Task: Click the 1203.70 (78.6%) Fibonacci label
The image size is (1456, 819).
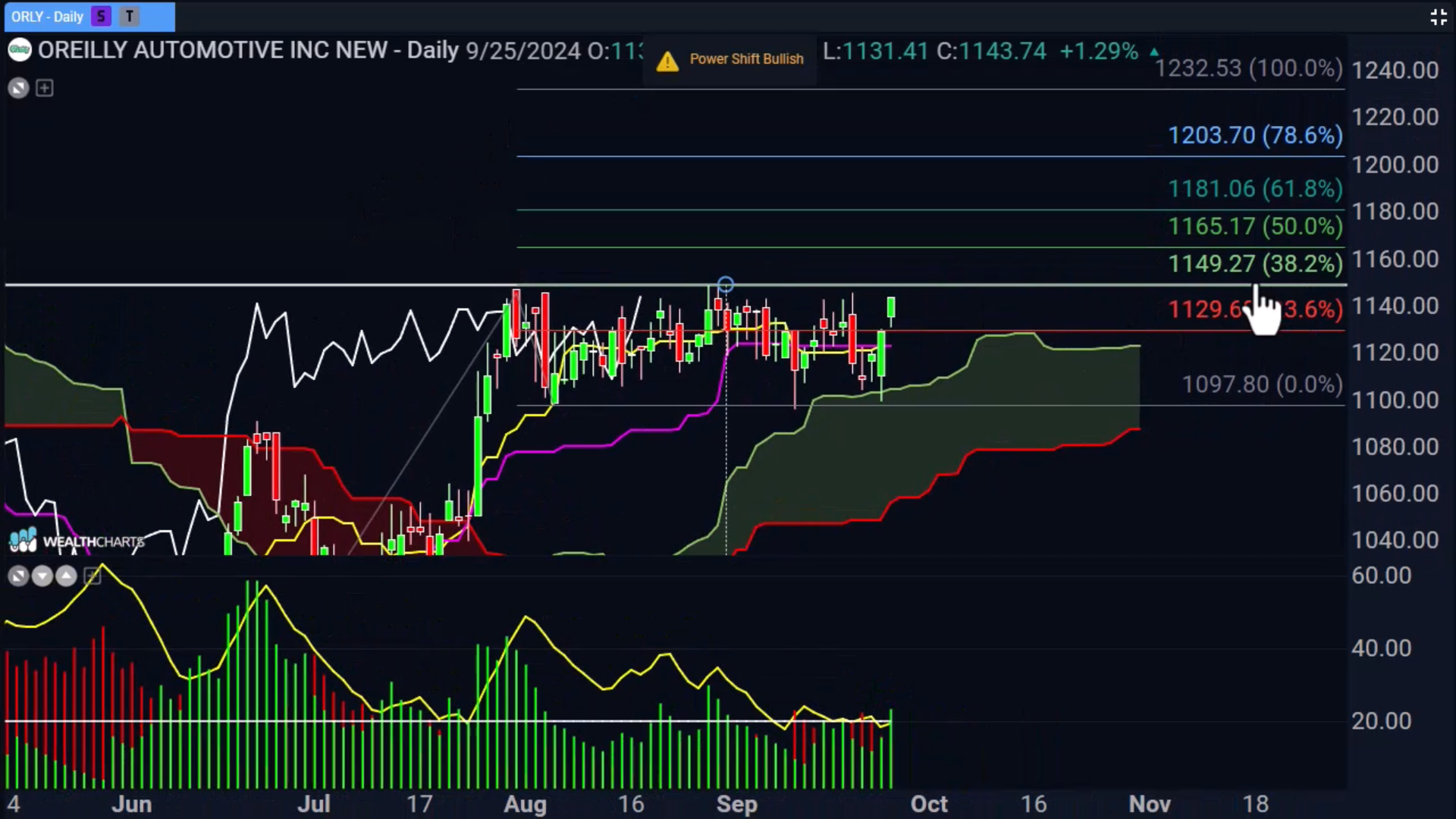Action: click(1255, 136)
